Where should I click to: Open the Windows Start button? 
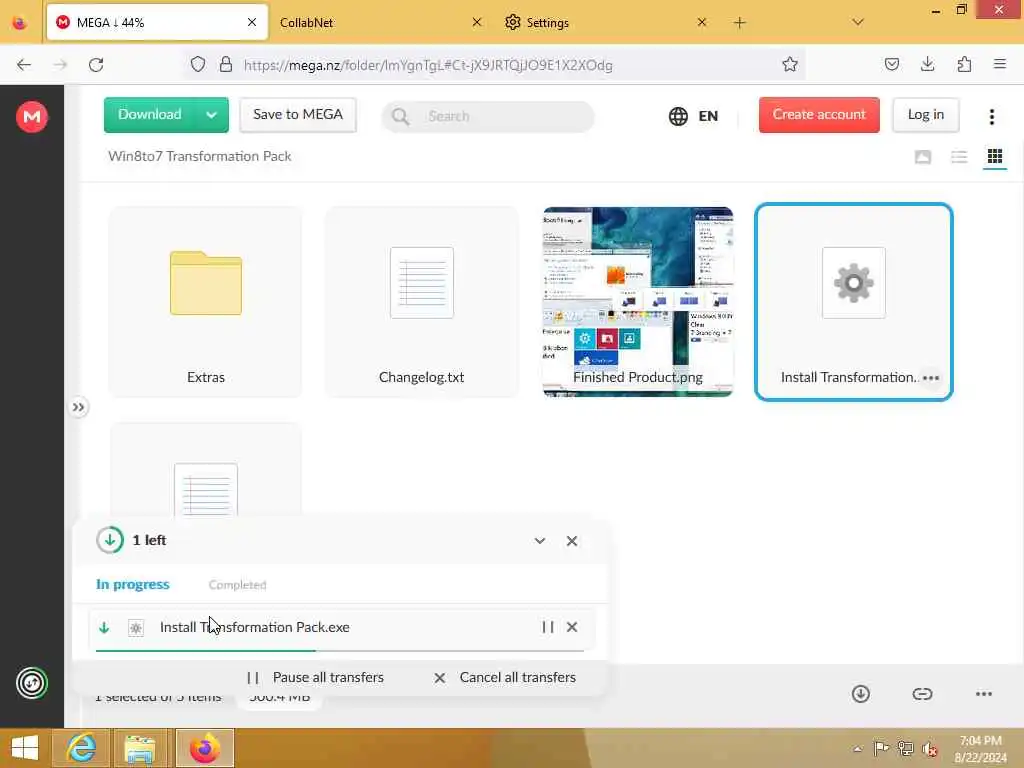(25, 748)
